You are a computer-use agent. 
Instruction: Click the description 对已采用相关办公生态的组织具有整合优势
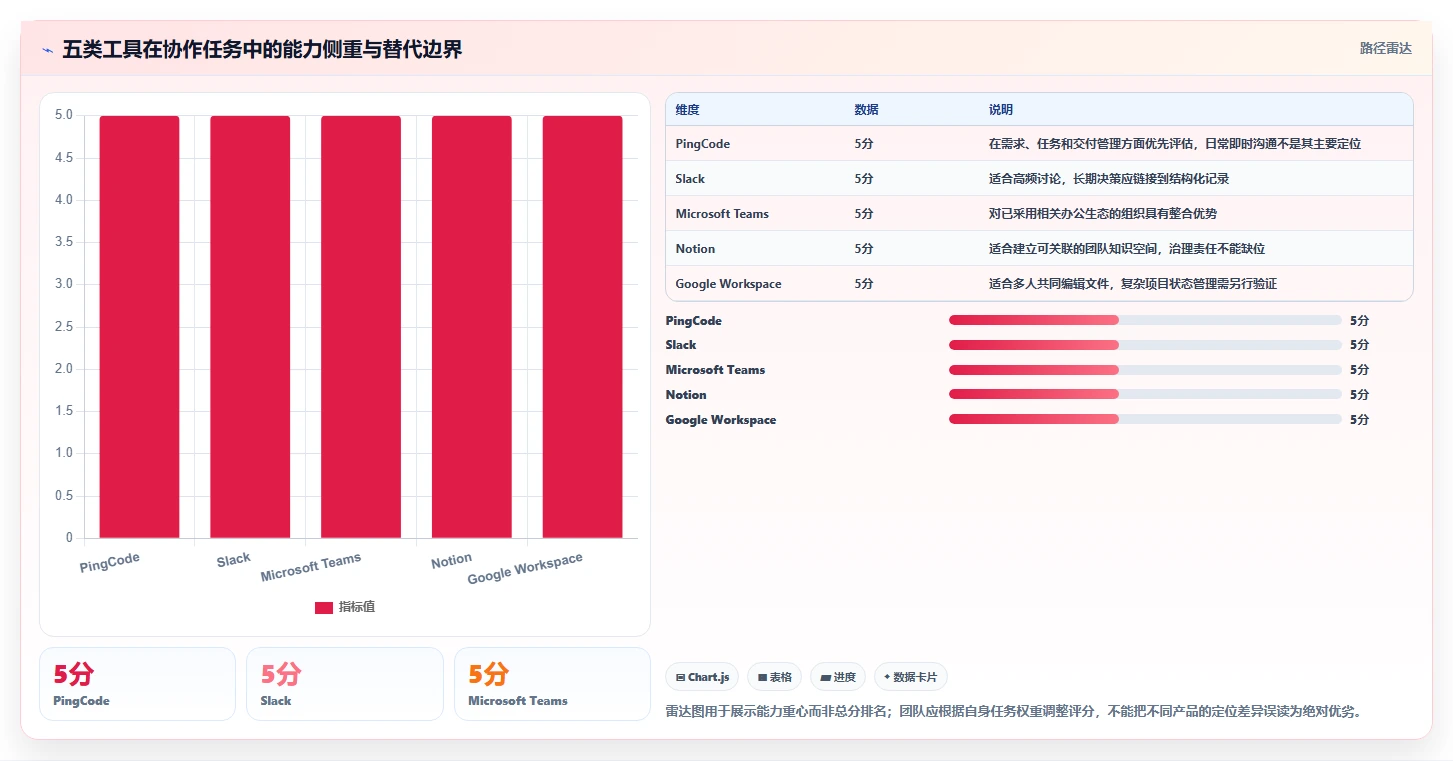(1102, 214)
